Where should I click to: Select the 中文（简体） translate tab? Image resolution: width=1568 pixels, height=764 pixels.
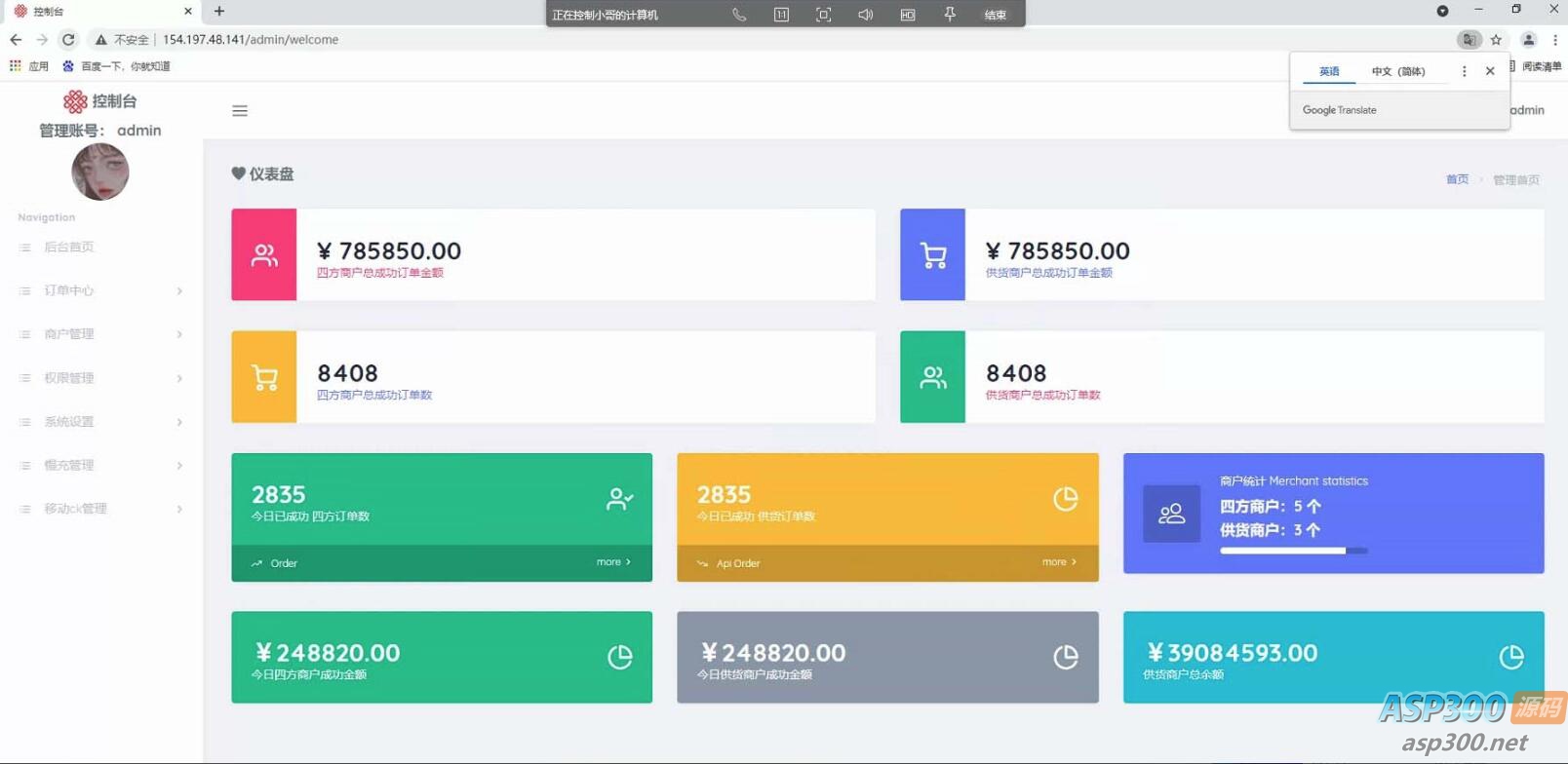[1397, 71]
